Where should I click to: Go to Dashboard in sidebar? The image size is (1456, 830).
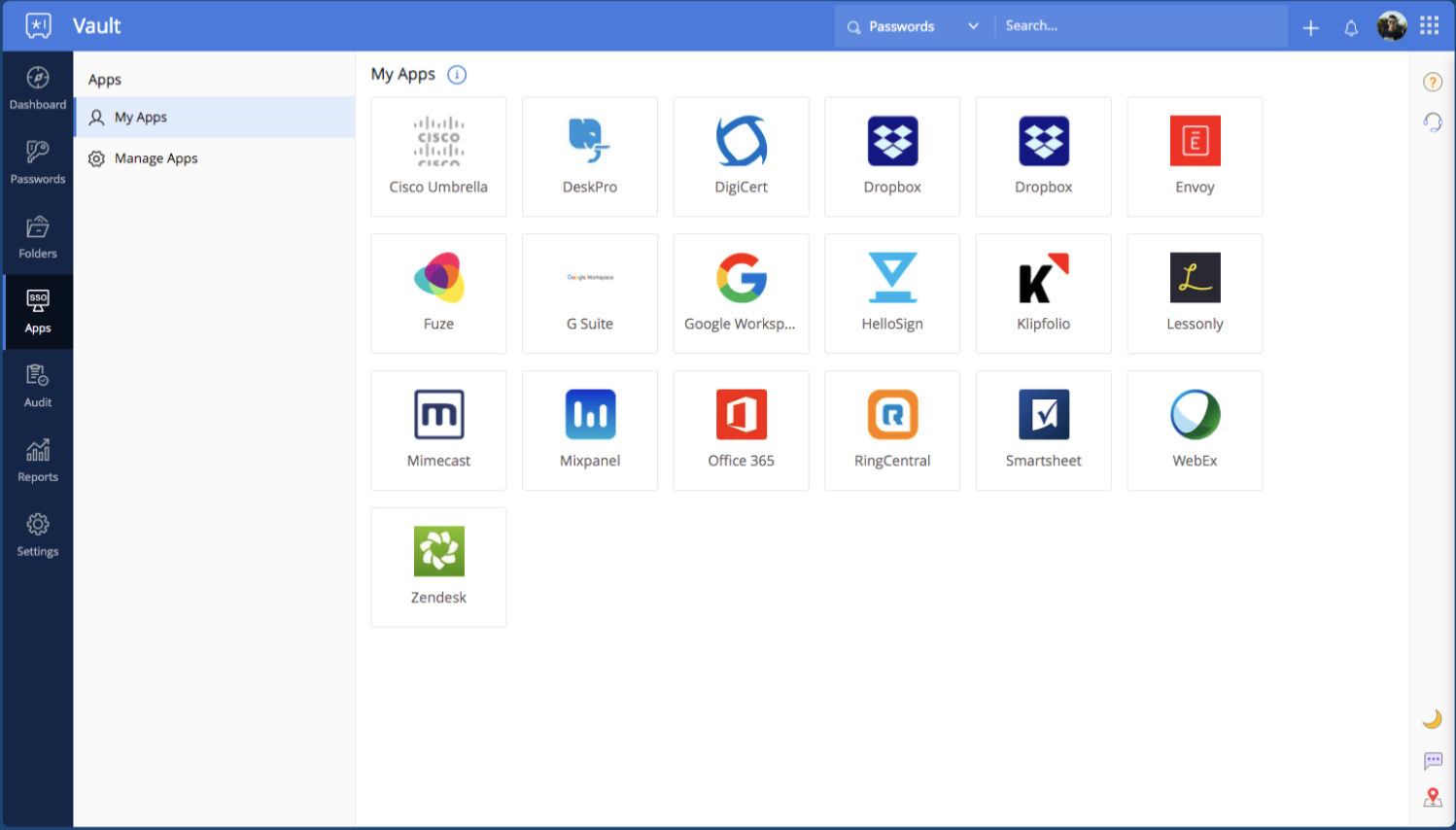pyautogui.click(x=38, y=88)
